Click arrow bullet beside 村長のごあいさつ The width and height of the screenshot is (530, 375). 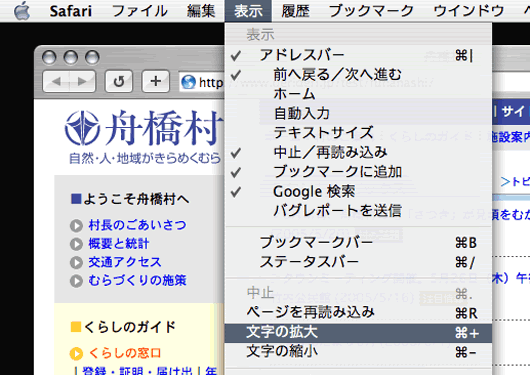(x=76, y=226)
